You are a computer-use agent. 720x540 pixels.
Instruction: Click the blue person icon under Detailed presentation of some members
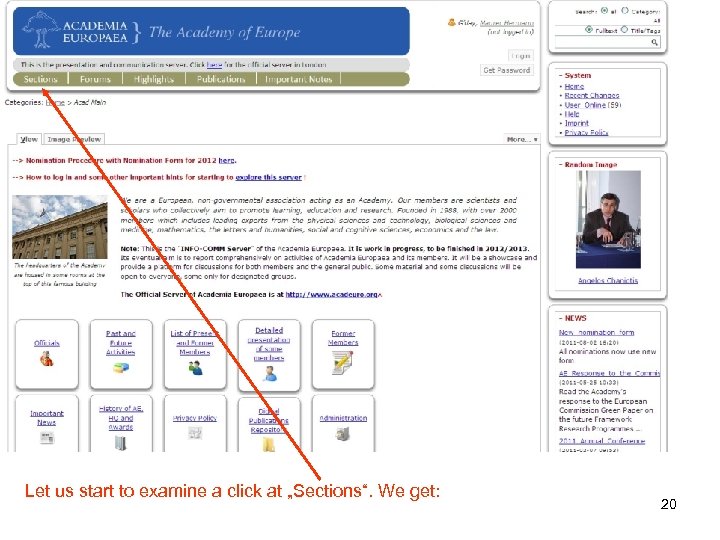point(270,374)
